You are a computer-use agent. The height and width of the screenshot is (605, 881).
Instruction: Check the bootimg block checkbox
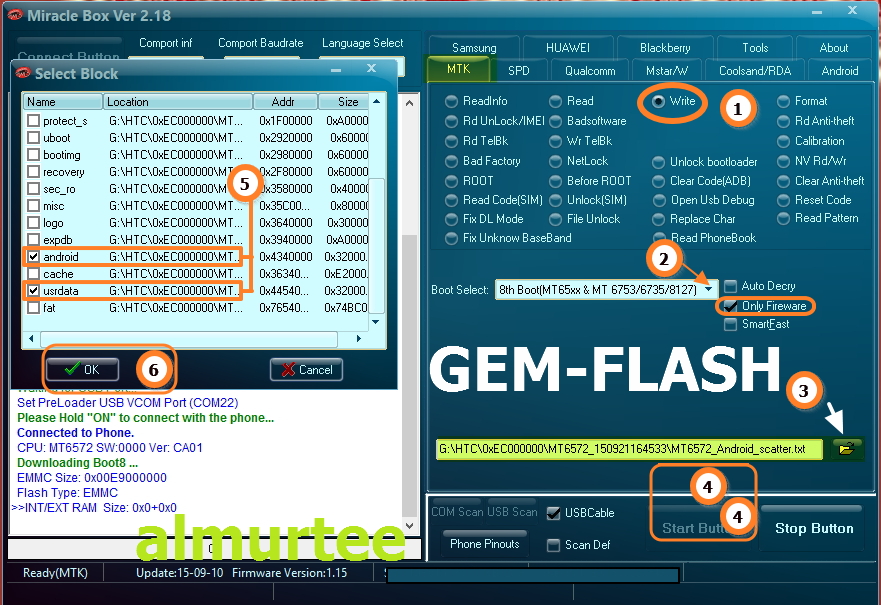coord(34,154)
